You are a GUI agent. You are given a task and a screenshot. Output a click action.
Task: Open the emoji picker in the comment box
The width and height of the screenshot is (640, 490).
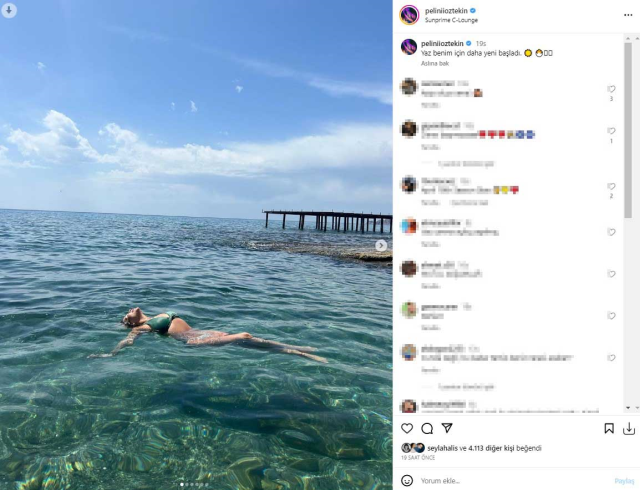407,480
